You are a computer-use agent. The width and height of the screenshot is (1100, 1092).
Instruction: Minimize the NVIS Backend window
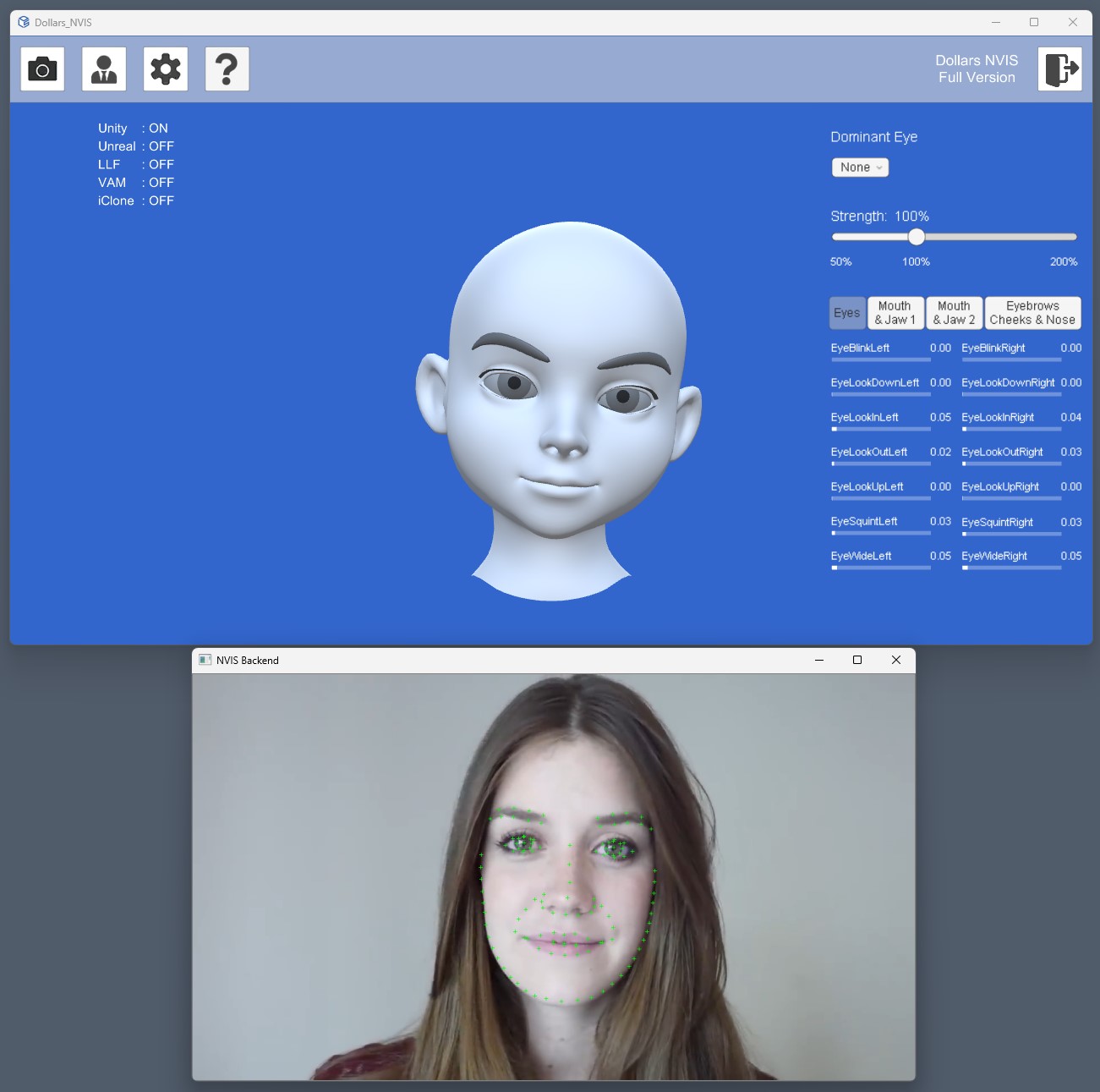click(x=818, y=661)
